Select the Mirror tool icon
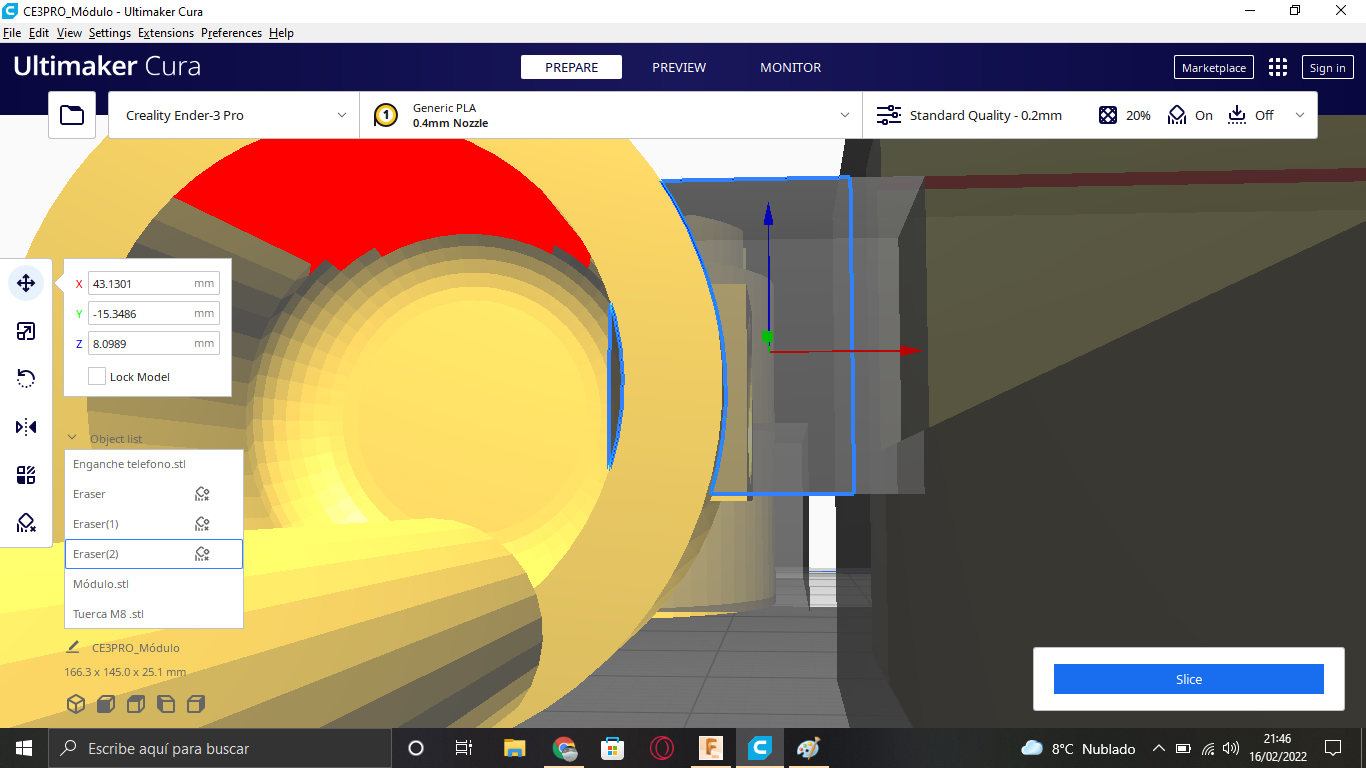1366x768 pixels. 26,427
